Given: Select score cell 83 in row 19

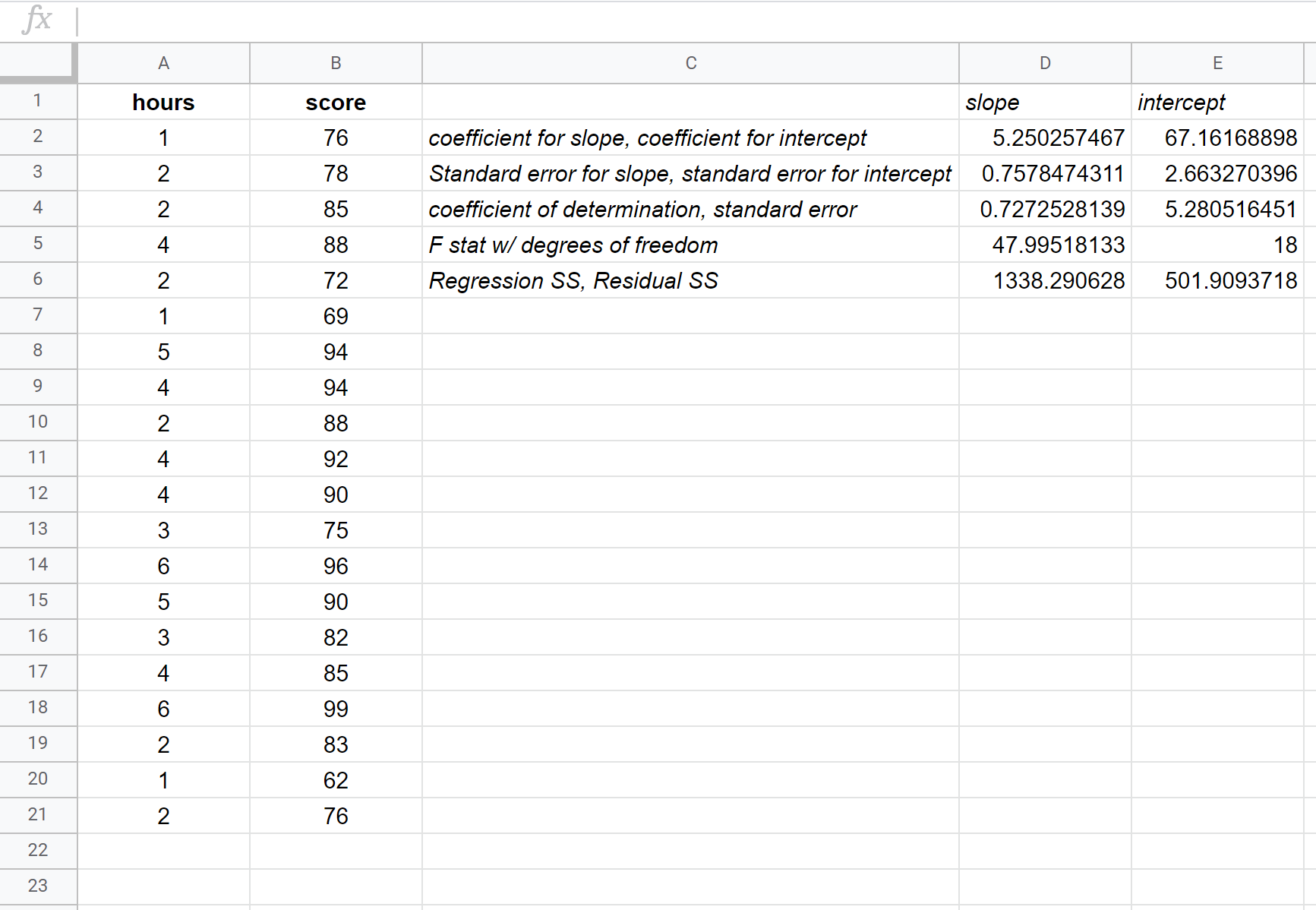Looking at the screenshot, I should coord(336,744).
